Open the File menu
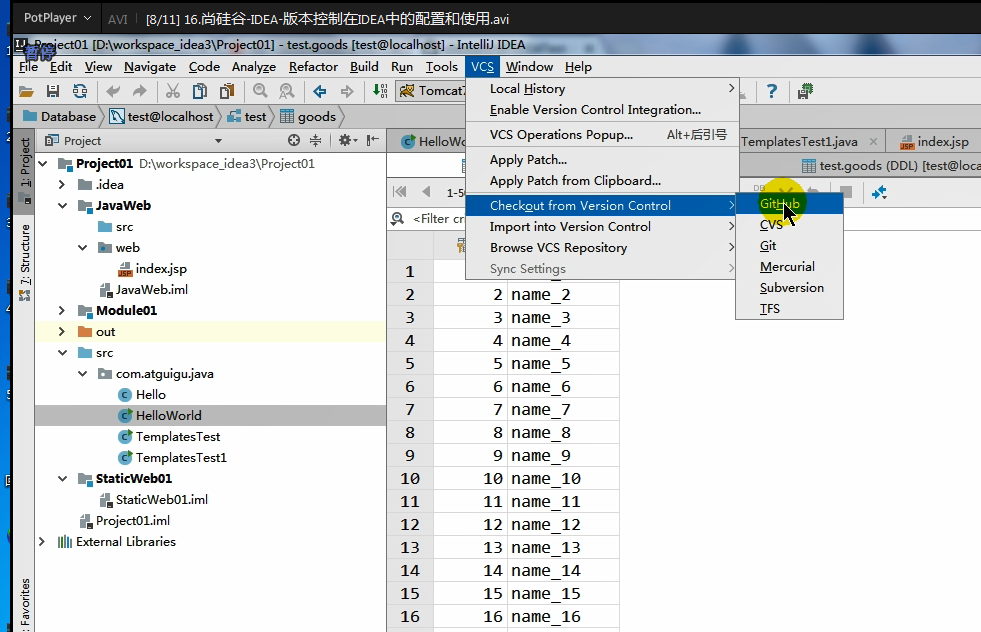The height and width of the screenshot is (632, 981). point(28,67)
